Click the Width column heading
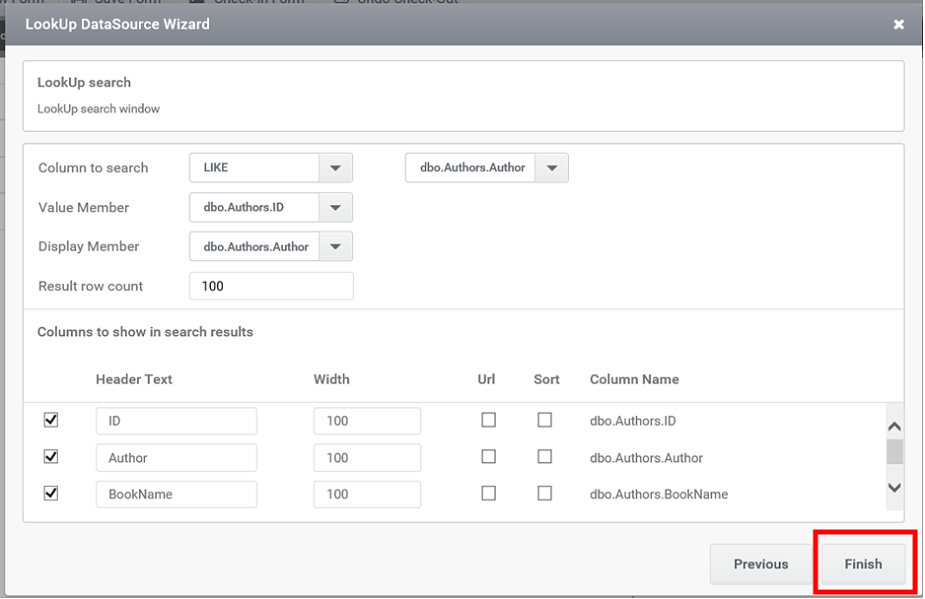The height and width of the screenshot is (599, 925). [x=332, y=379]
